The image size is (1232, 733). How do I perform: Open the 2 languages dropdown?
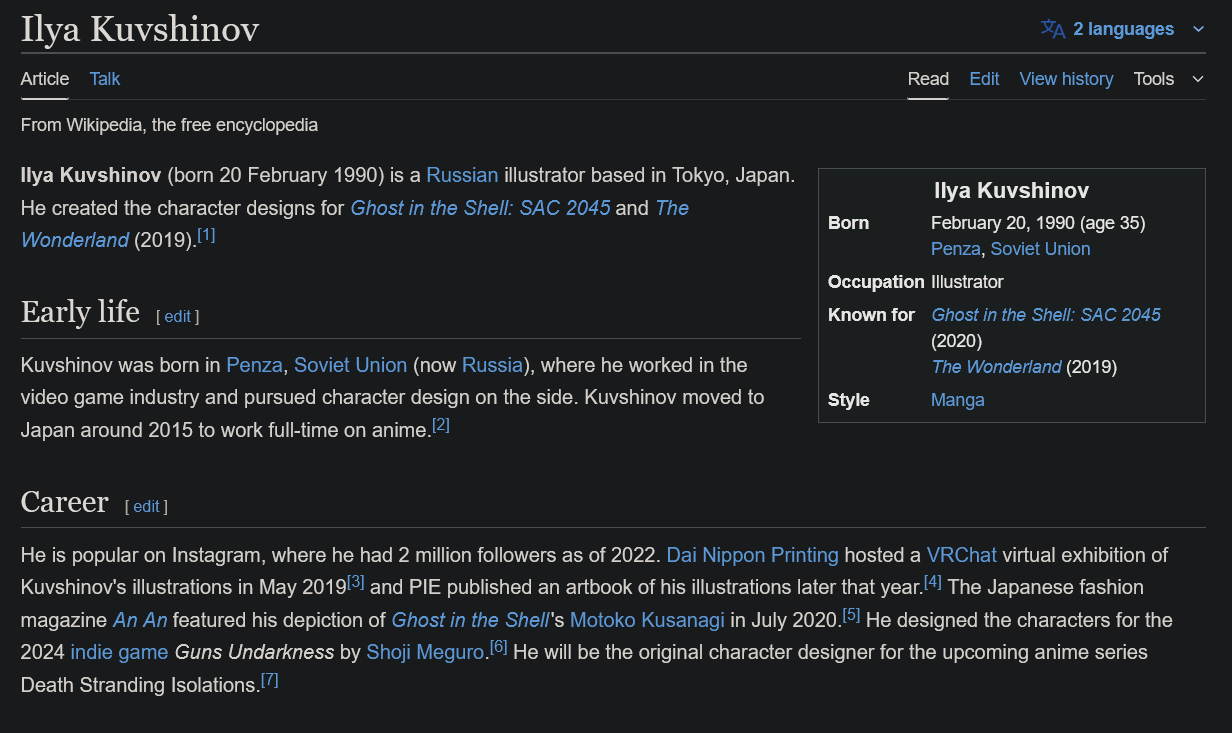click(1123, 29)
